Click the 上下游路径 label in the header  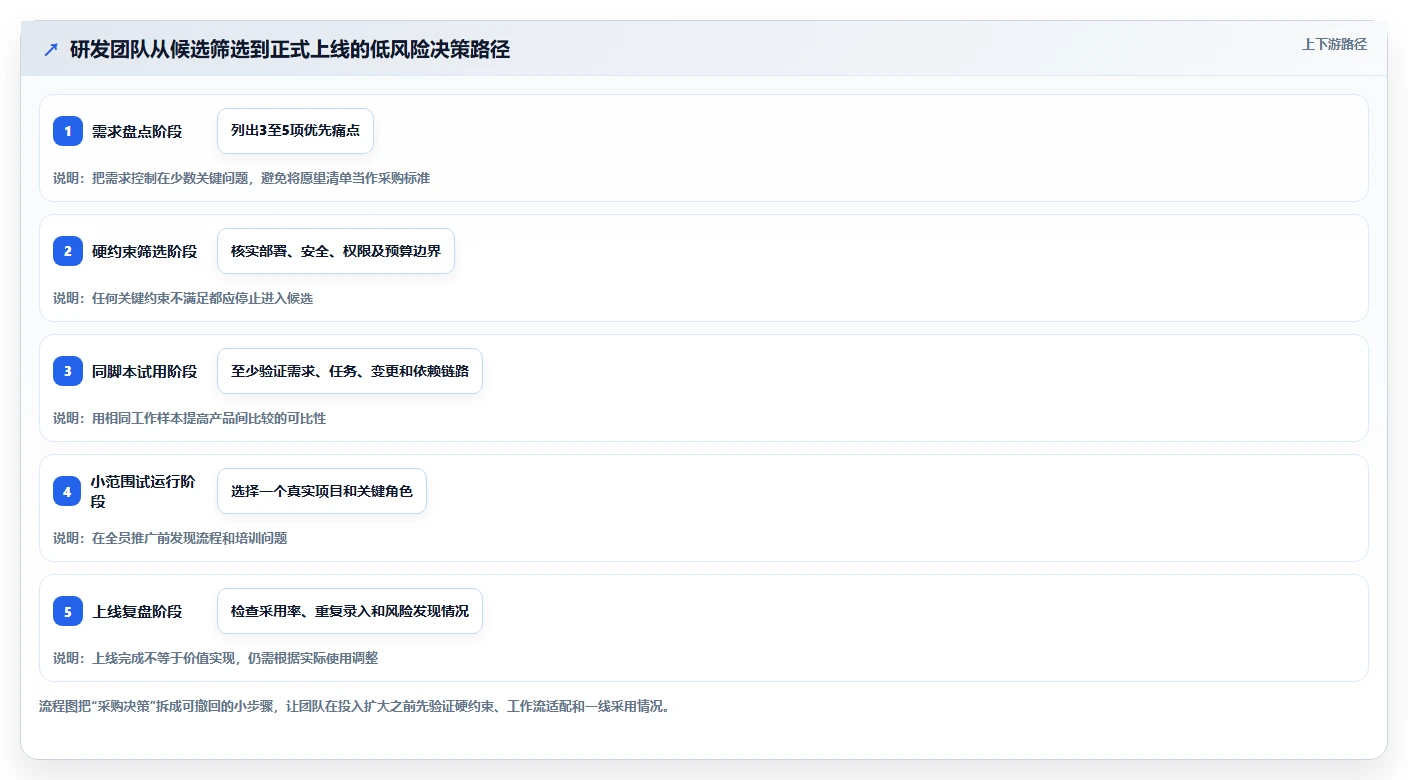tap(1334, 44)
